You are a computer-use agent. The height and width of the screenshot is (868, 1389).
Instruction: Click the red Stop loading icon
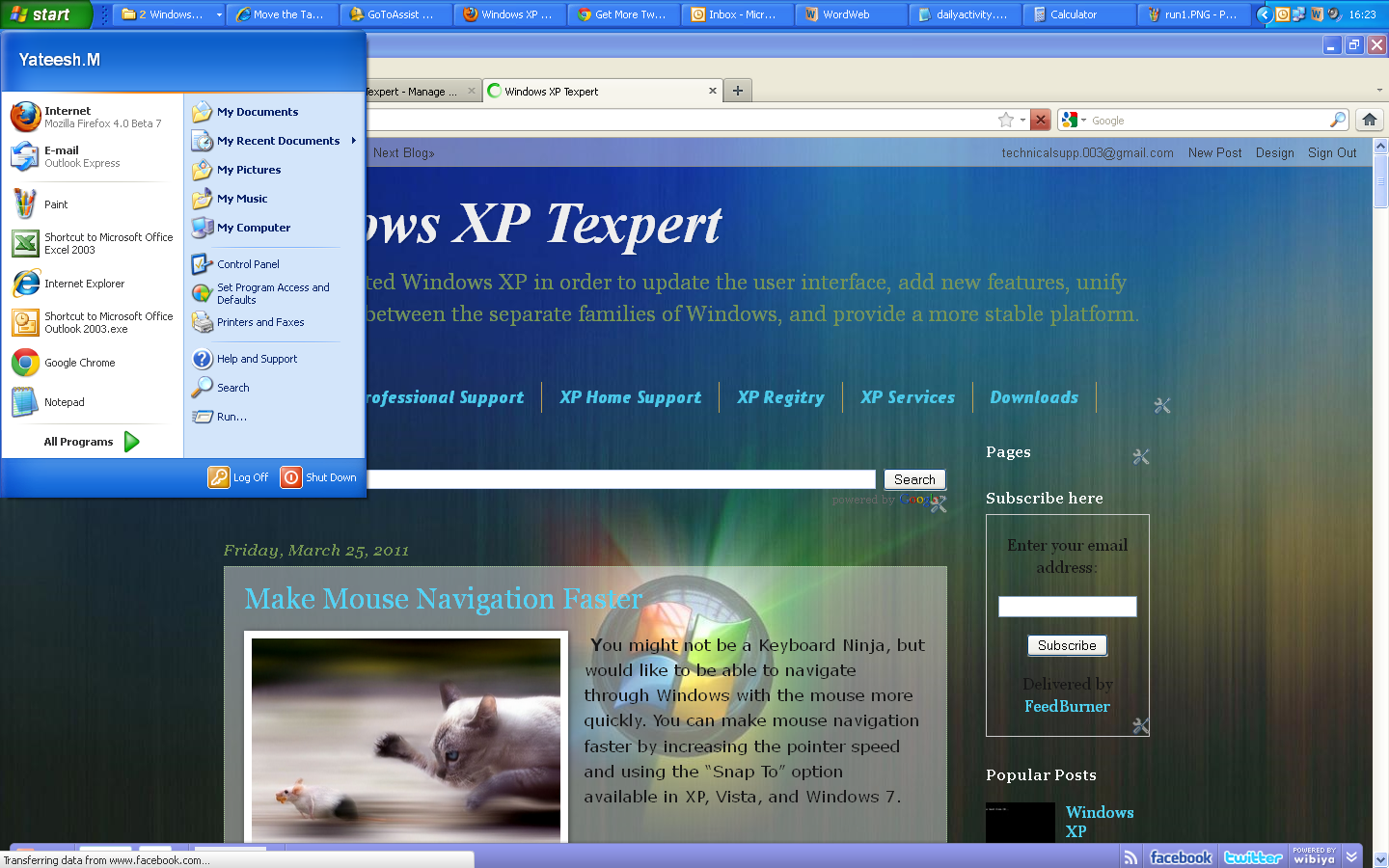(1040, 120)
